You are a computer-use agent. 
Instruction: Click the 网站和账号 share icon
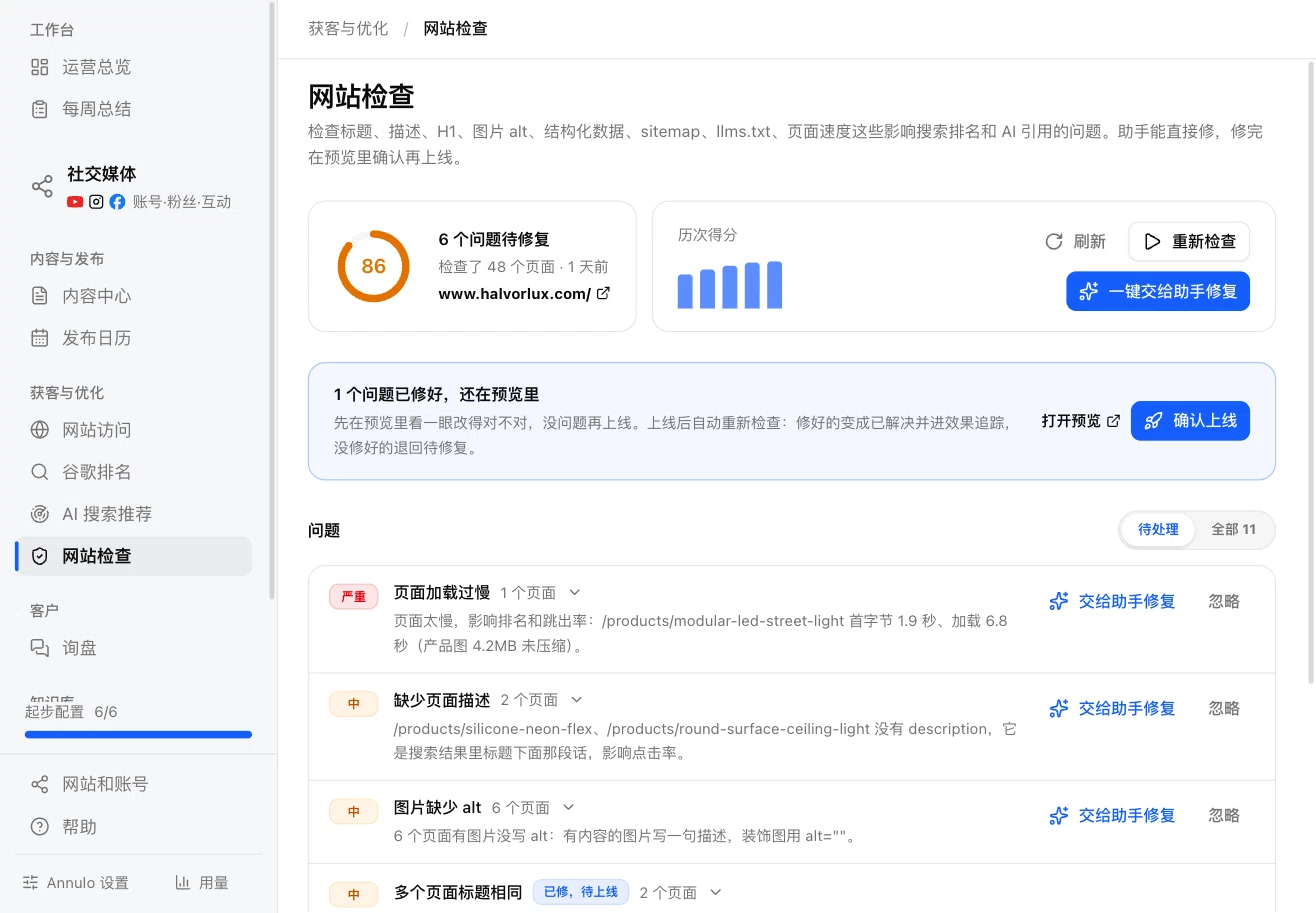[40, 784]
